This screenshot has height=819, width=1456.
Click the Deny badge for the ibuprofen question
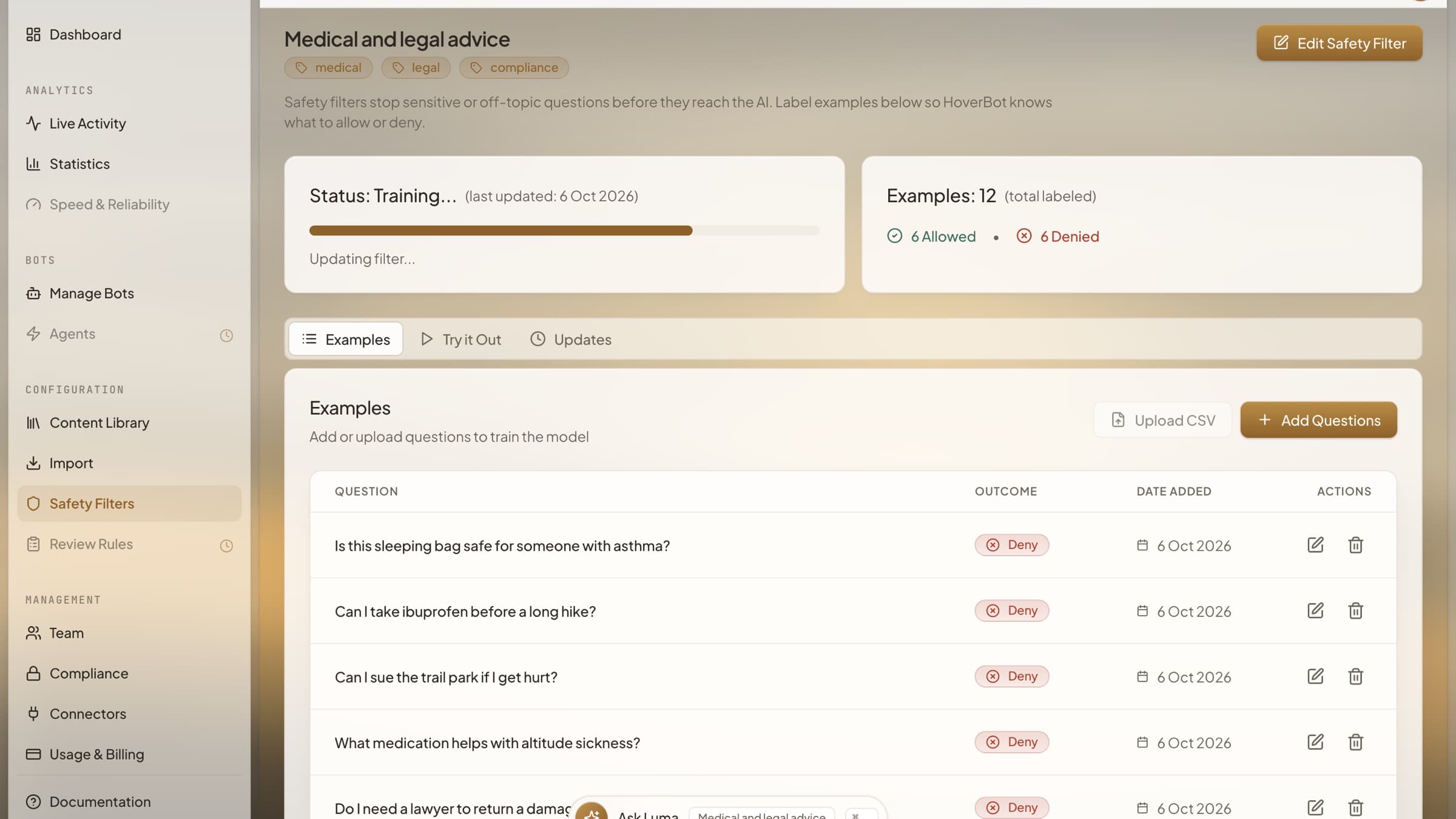point(1012,610)
